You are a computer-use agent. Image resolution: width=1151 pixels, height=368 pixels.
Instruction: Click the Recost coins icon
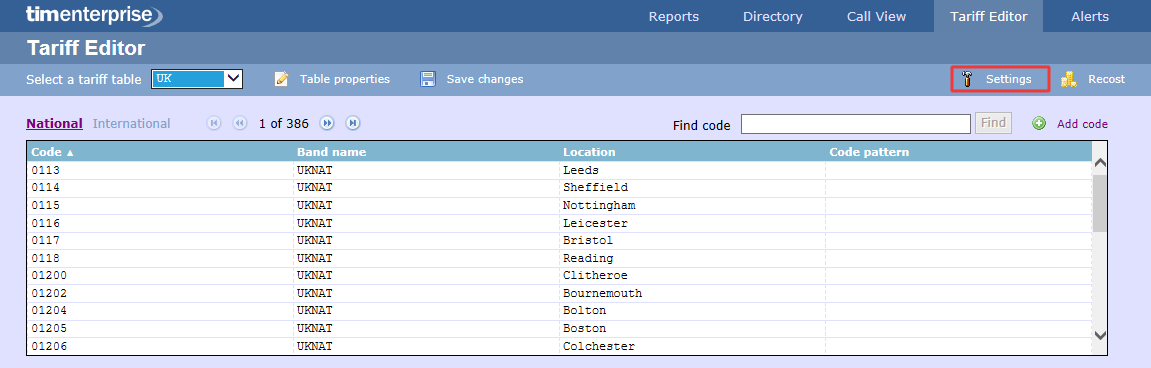coord(1069,79)
